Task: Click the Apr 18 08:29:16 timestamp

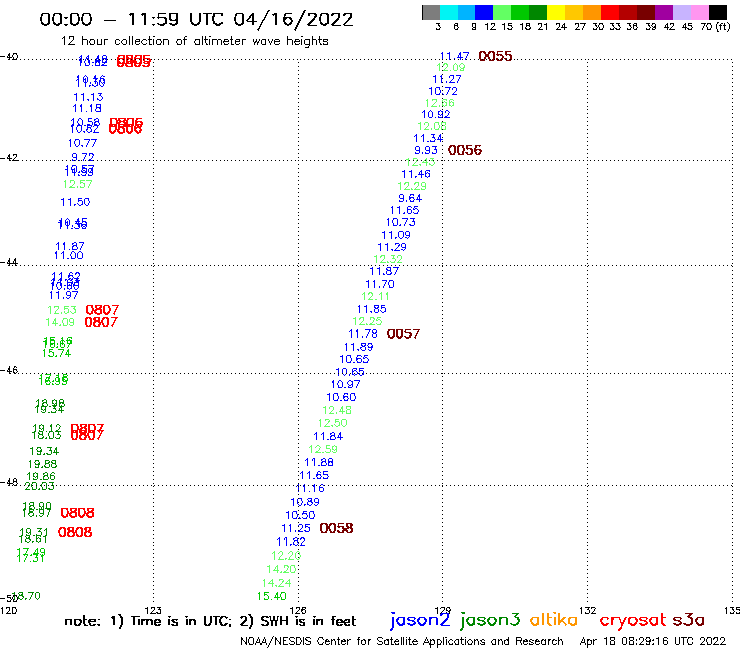Action: (x=653, y=641)
